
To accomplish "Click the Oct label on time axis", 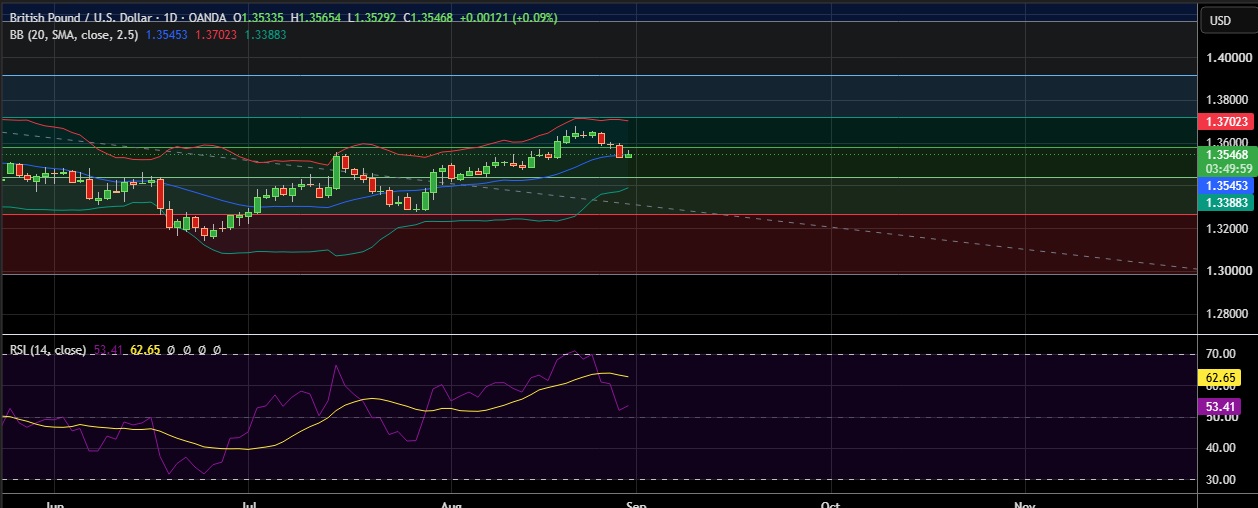I will pyautogui.click(x=829, y=503).
